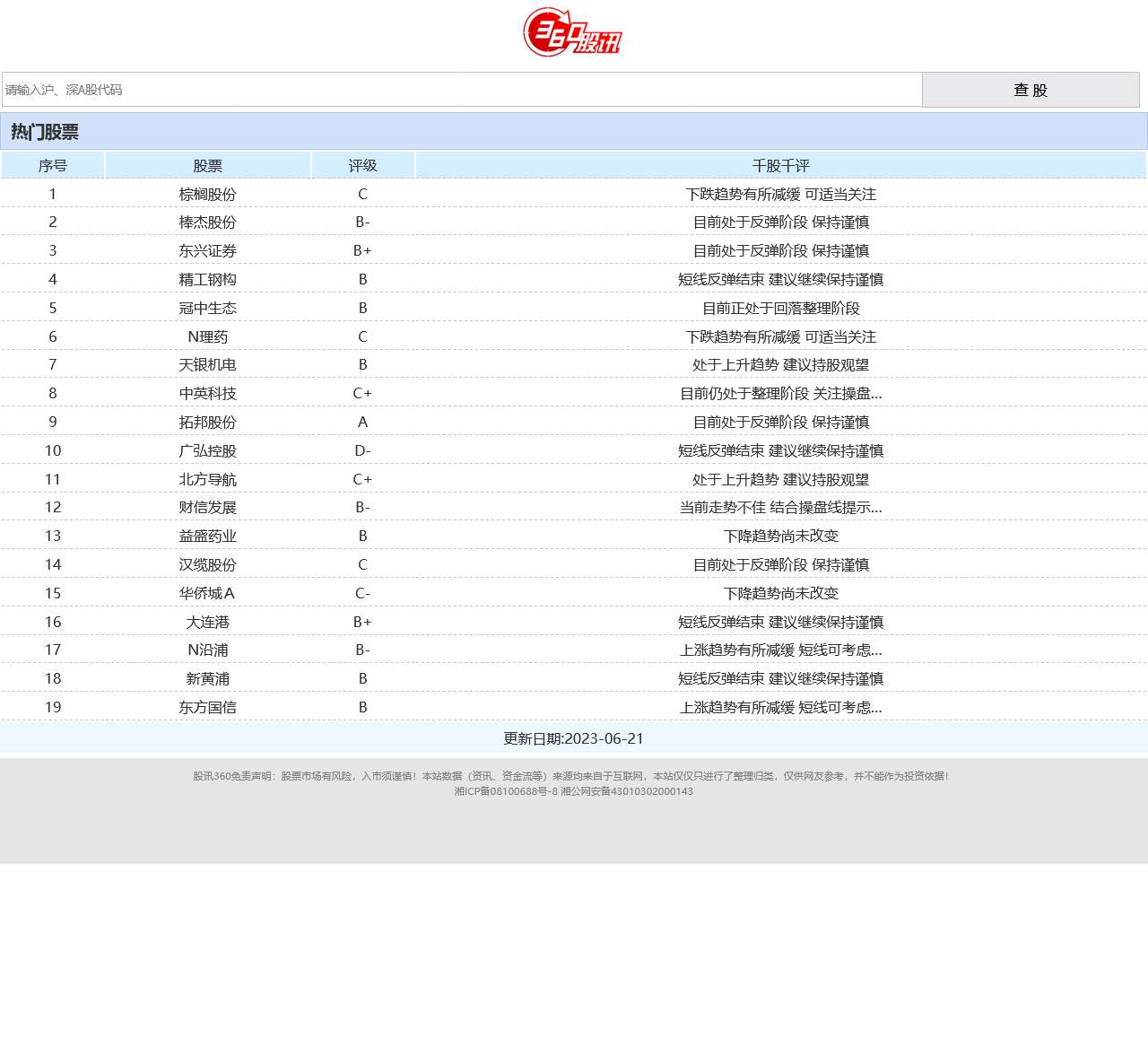Click the 序号 column header
The height and width of the screenshot is (1047, 1148).
point(53,165)
